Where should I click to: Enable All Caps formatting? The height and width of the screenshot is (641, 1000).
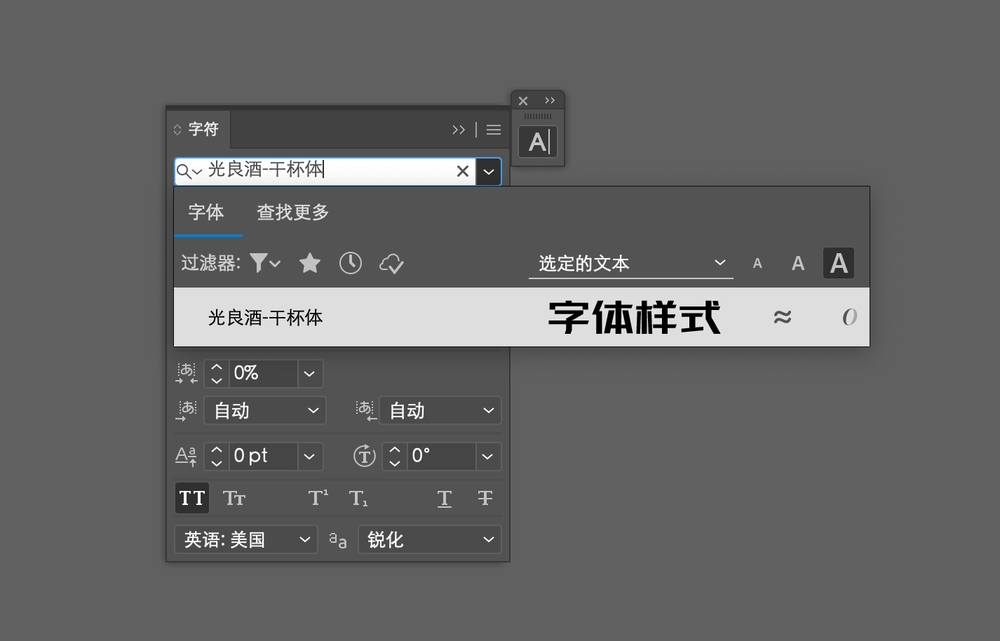tap(191, 497)
